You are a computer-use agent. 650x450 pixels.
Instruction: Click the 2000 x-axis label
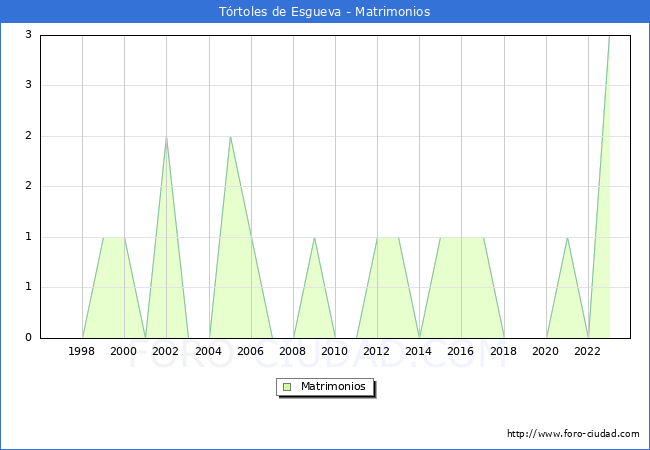[124, 351]
